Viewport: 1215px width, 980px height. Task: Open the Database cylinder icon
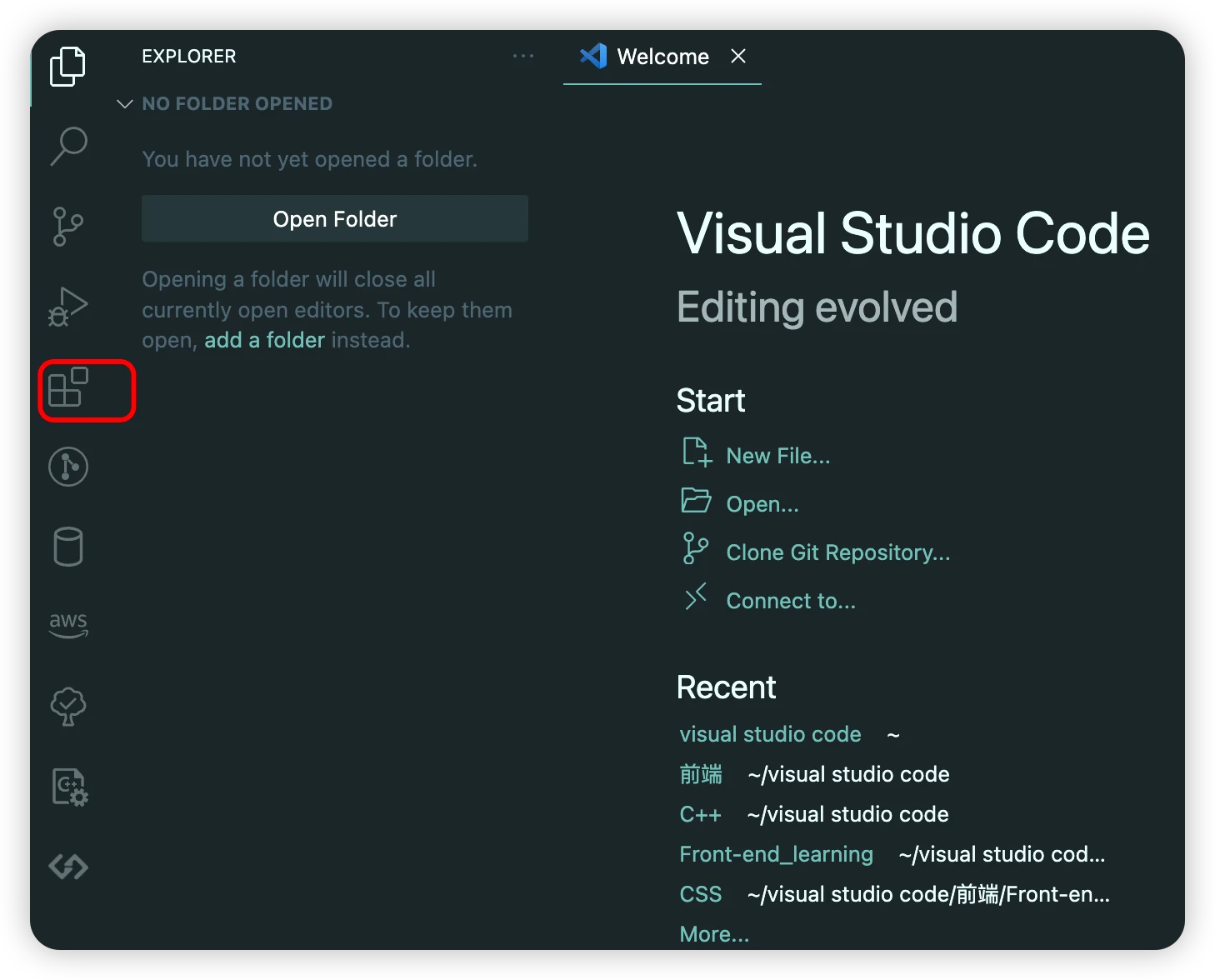(68, 547)
